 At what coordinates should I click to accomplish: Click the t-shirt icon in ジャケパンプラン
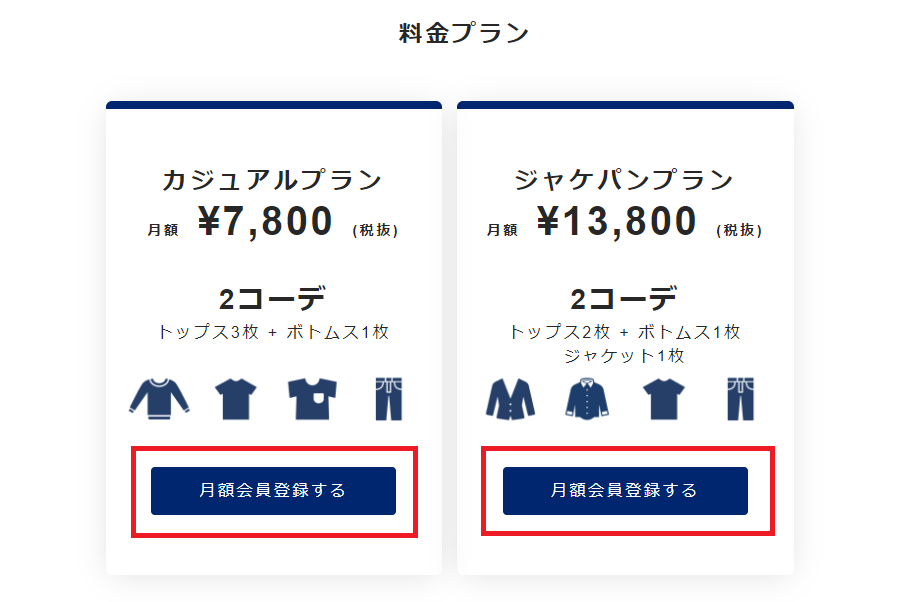click(664, 399)
